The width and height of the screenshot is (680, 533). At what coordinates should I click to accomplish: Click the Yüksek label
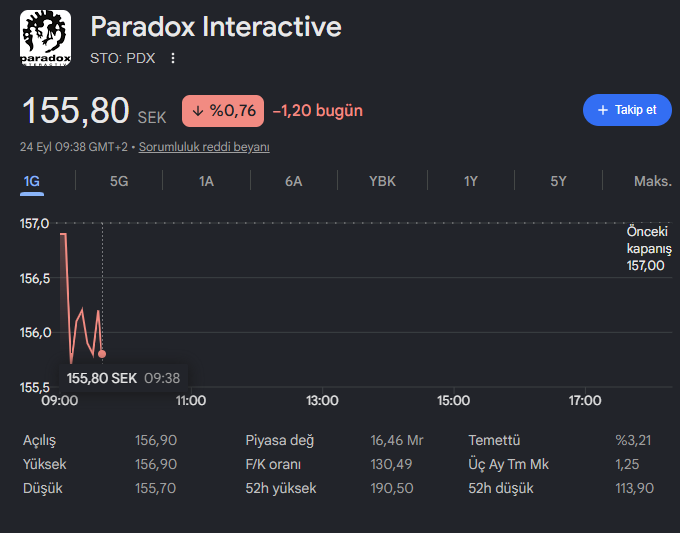point(45,464)
